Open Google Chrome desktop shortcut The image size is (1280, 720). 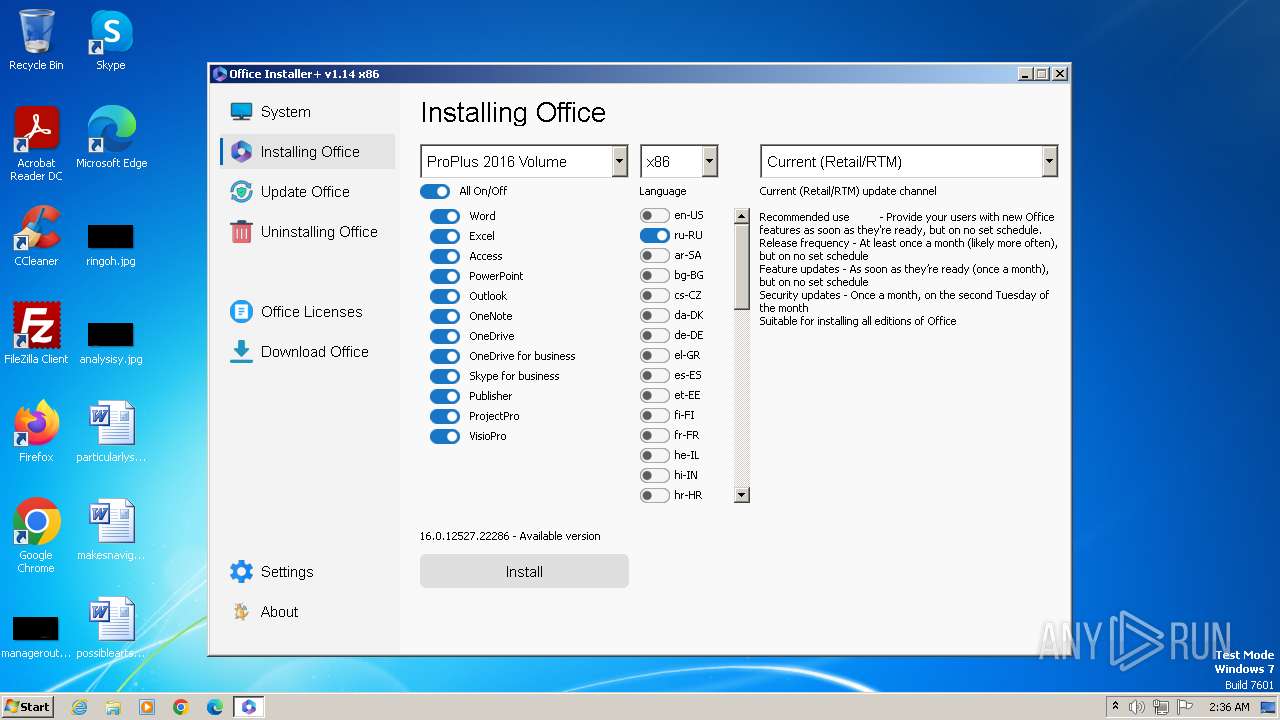36,536
